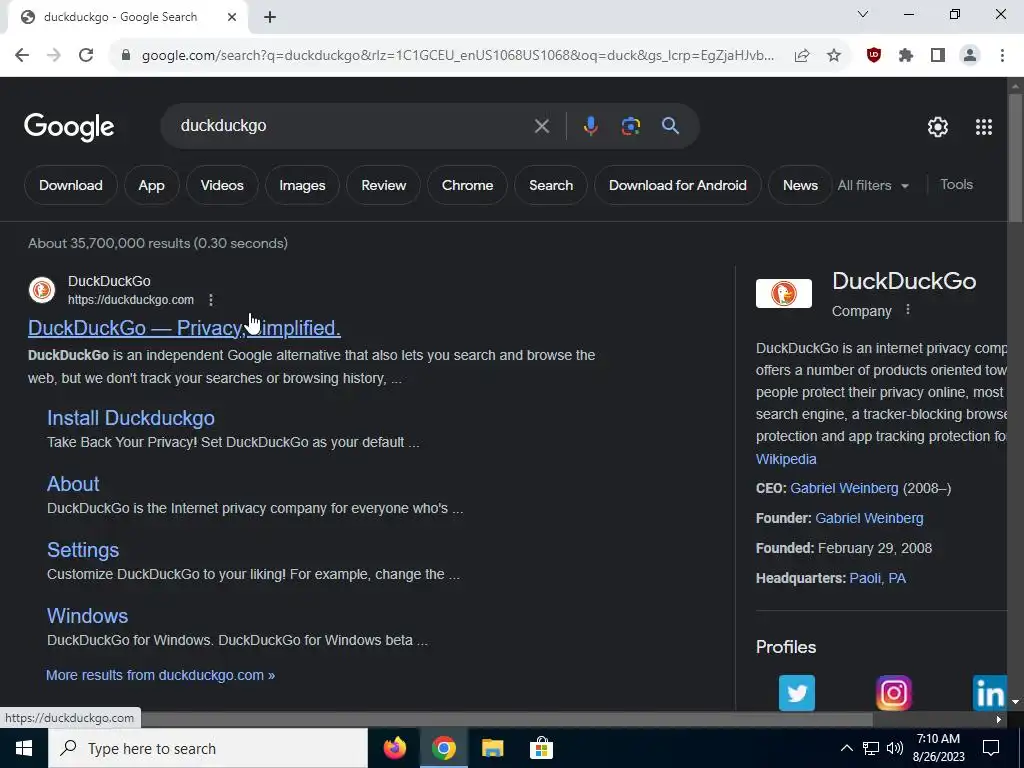Open DuckDuckGo's Instagram profile icon
This screenshot has width=1024, height=768.
pos(893,693)
